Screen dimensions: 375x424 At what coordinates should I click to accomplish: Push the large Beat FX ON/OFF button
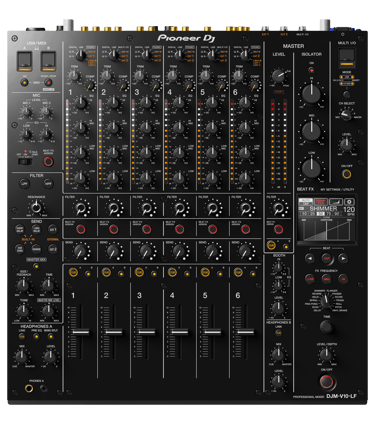coord(327,382)
